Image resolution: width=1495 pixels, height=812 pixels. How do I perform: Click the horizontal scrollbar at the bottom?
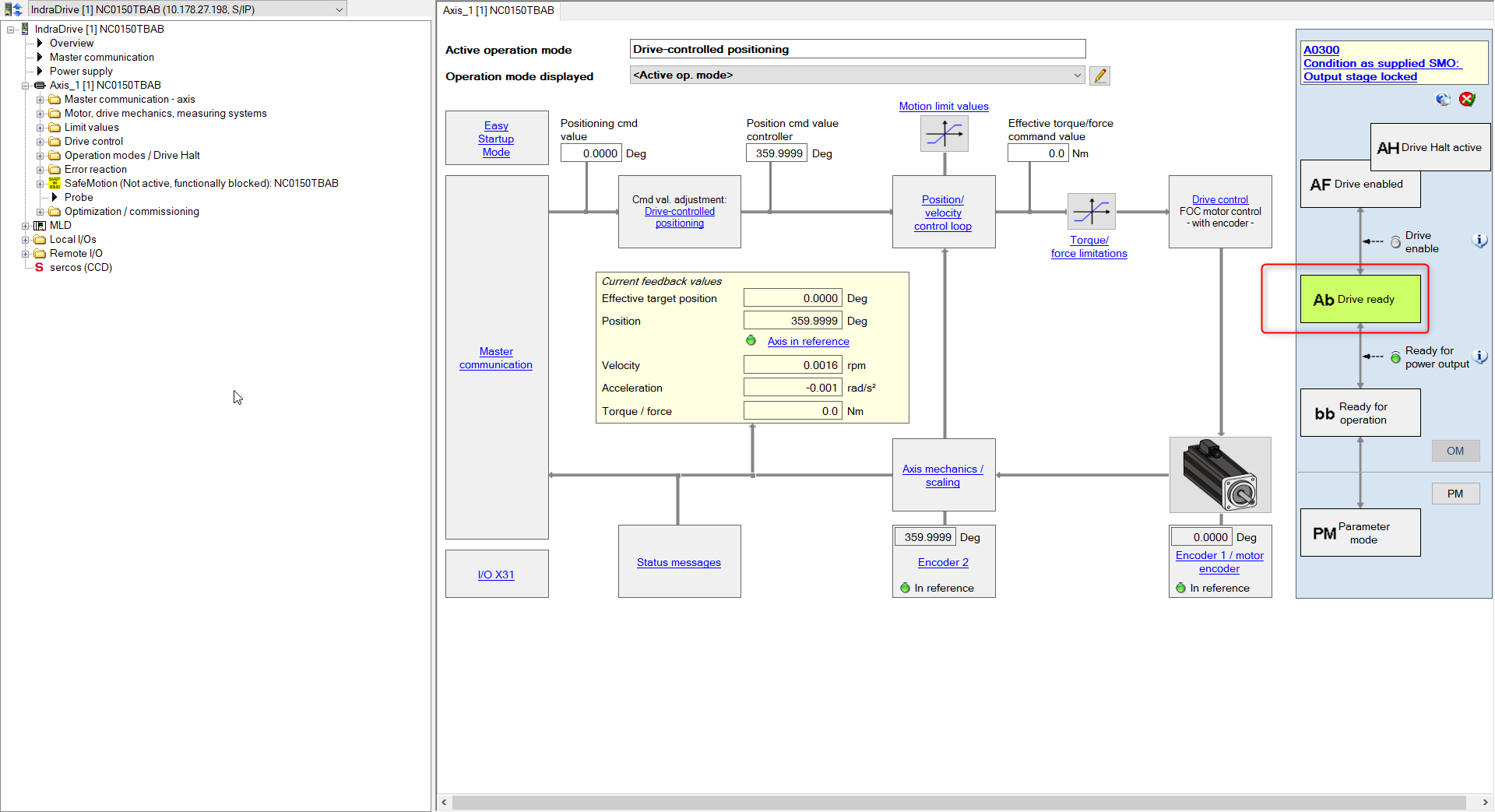(958, 802)
